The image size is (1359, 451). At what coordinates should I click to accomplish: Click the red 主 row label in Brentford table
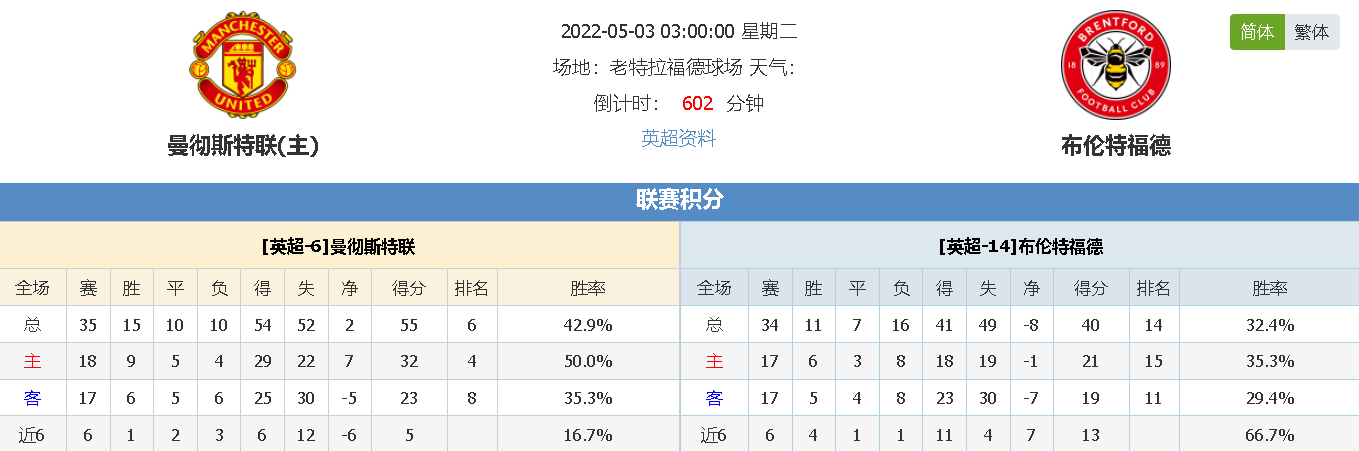tap(714, 361)
